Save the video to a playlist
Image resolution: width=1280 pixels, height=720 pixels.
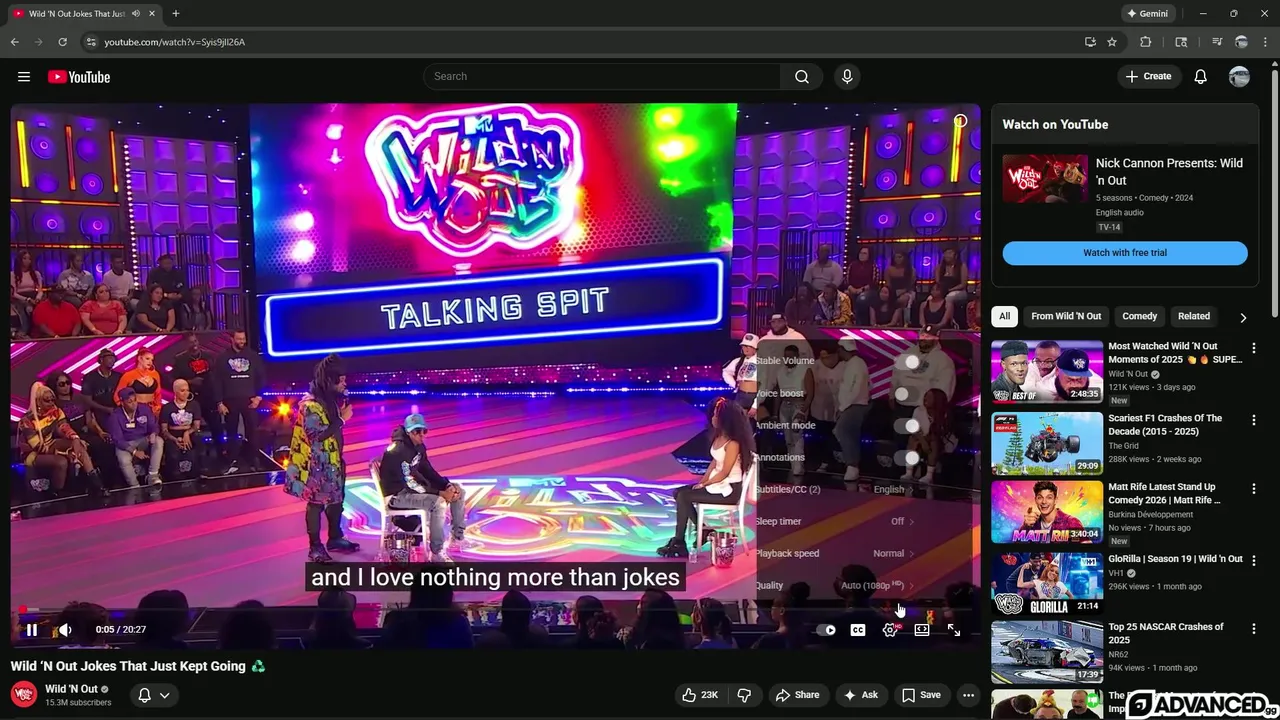pyautogui.click(x=921, y=695)
